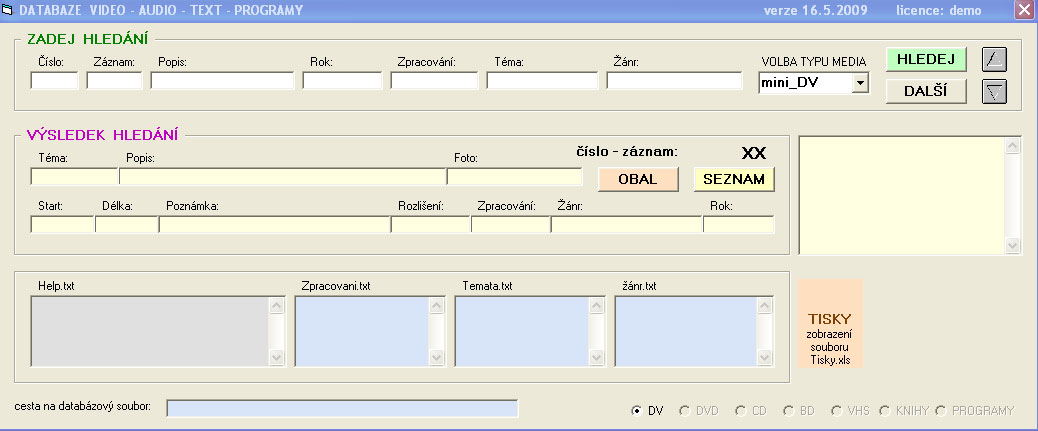Click the result Popis field
Screen dimensions: 1038x431
coord(283,177)
